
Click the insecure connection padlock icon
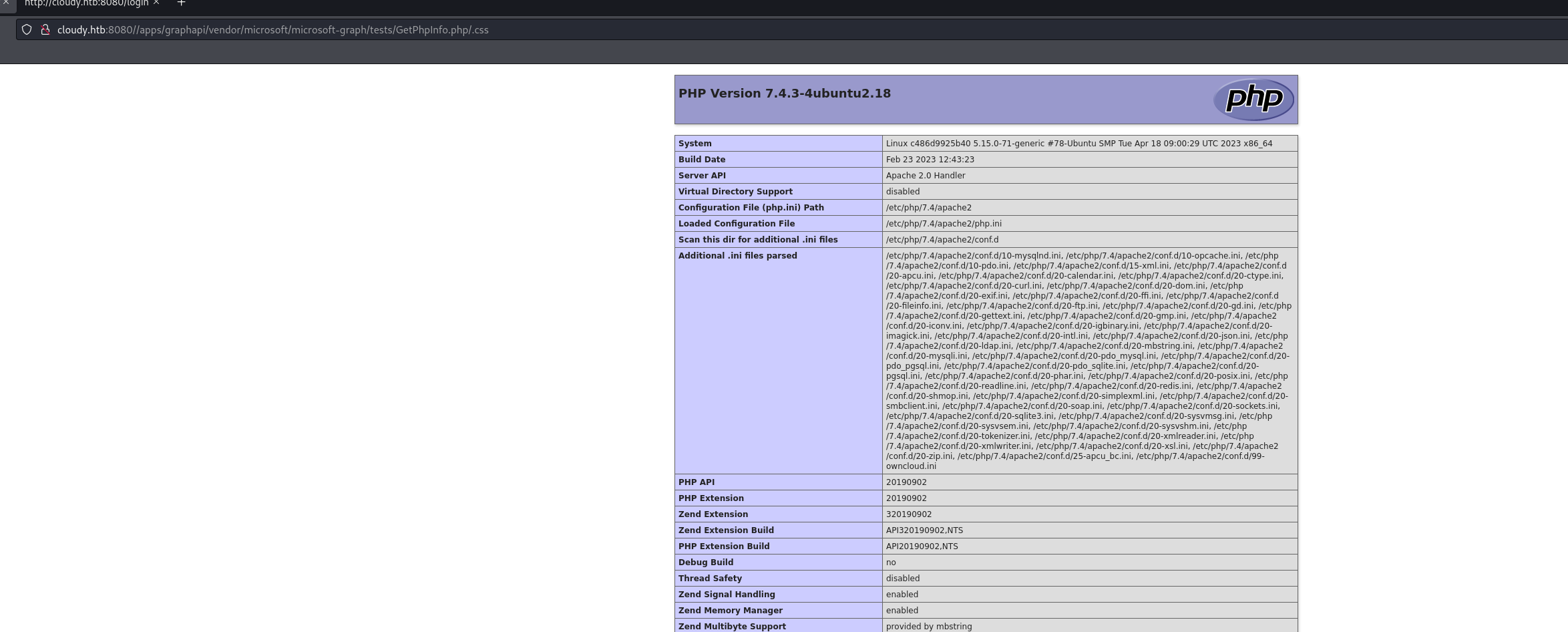tap(45, 29)
